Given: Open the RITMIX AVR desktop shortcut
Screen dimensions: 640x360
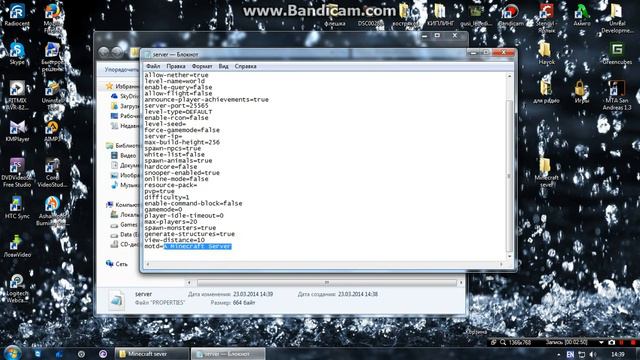Looking at the screenshot, I should 17,95.
